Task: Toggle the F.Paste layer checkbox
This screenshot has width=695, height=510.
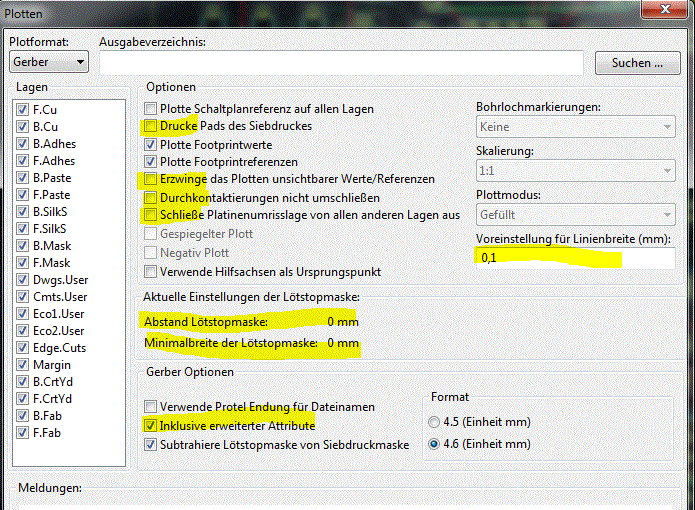Action: tap(22, 195)
